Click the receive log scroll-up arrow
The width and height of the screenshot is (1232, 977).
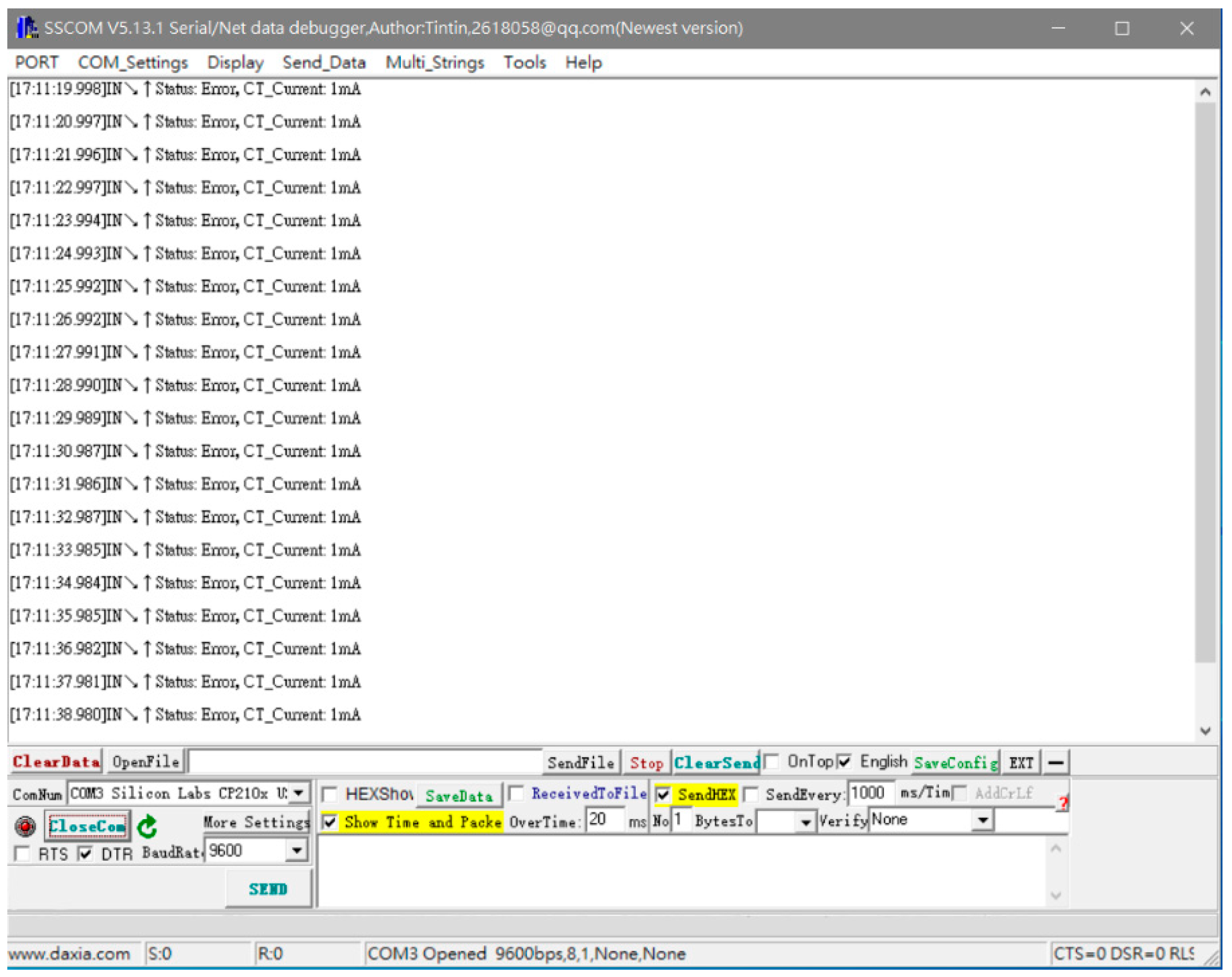[x=1205, y=92]
